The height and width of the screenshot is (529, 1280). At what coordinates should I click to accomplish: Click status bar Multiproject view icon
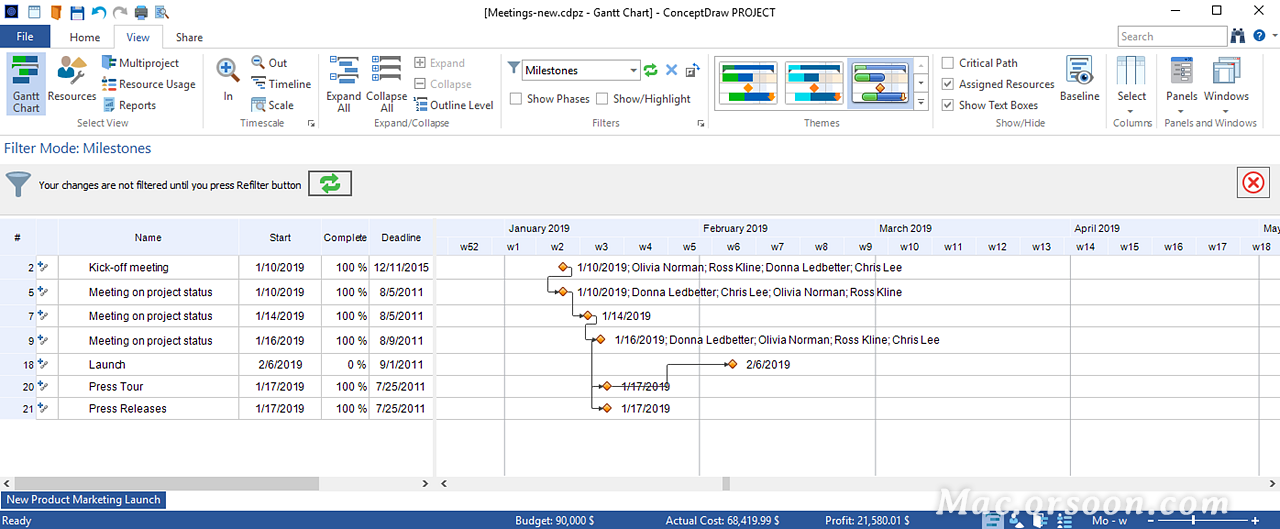(x=1039, y=520)
